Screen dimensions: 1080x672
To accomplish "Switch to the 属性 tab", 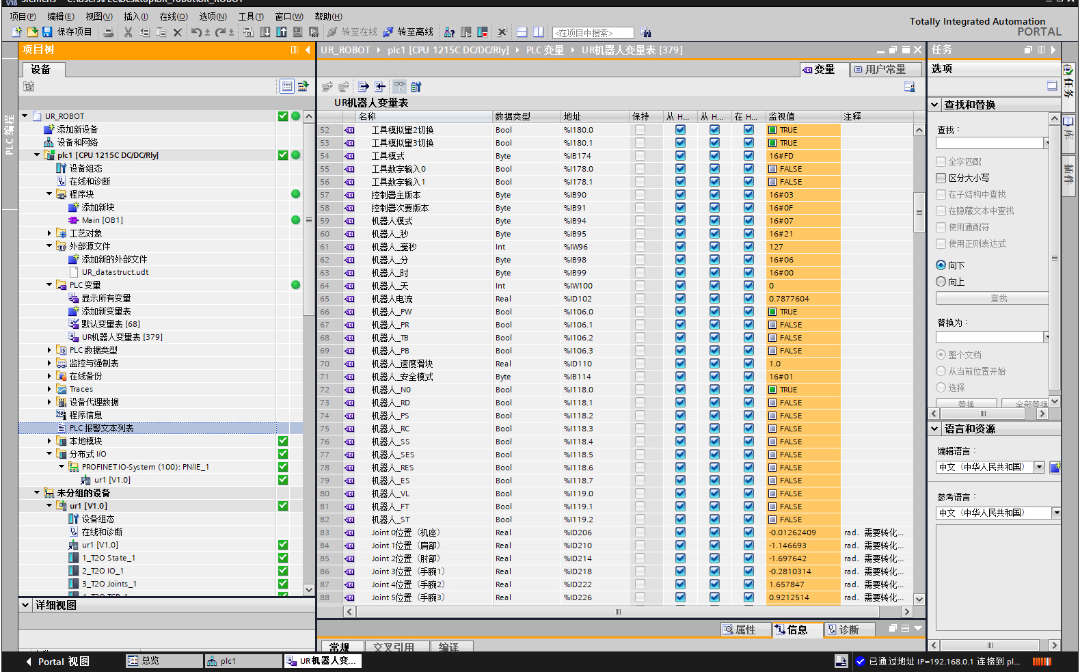I will click(x=745, y=629).
